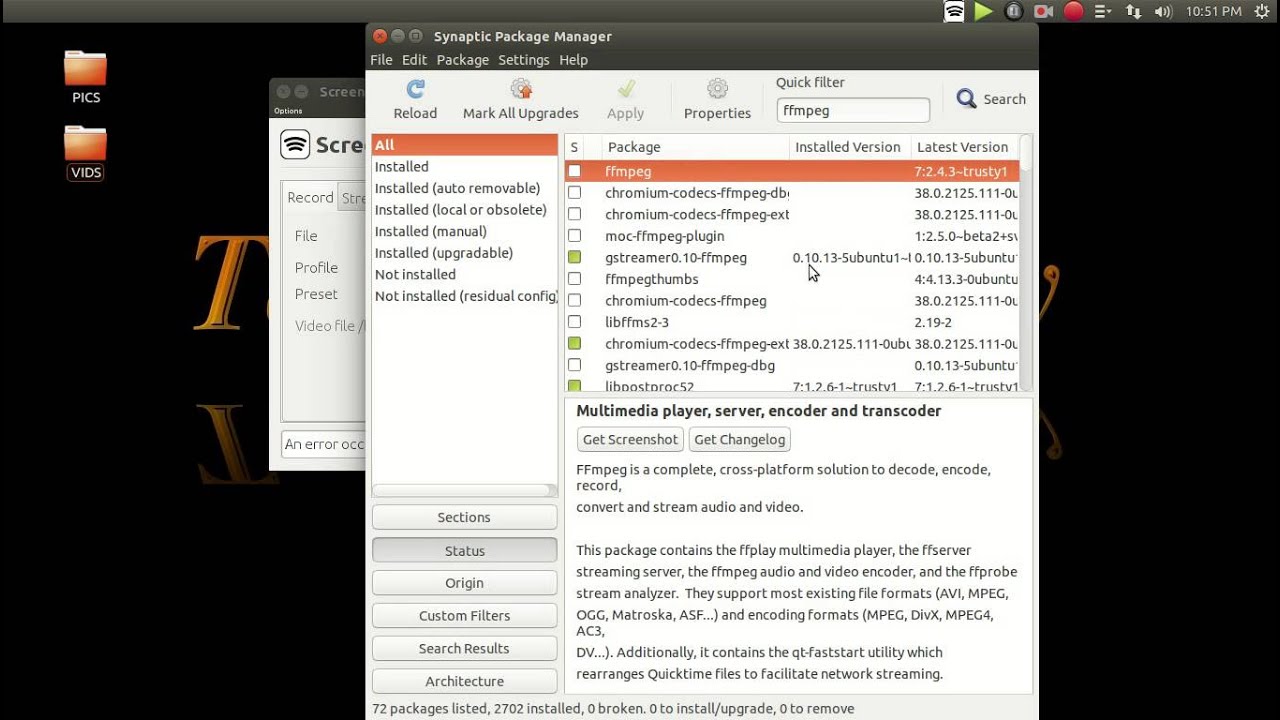Screen dimensions: 1280x720
Task: Open the Edit menu
Action: pyautogui.click(x=414, y=60)
